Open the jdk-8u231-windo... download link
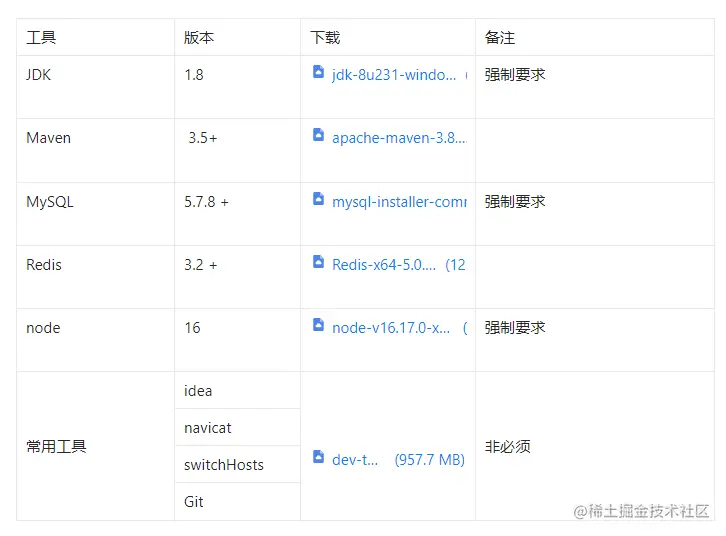This screenshot has height=536, width=726. pos(394,75)
